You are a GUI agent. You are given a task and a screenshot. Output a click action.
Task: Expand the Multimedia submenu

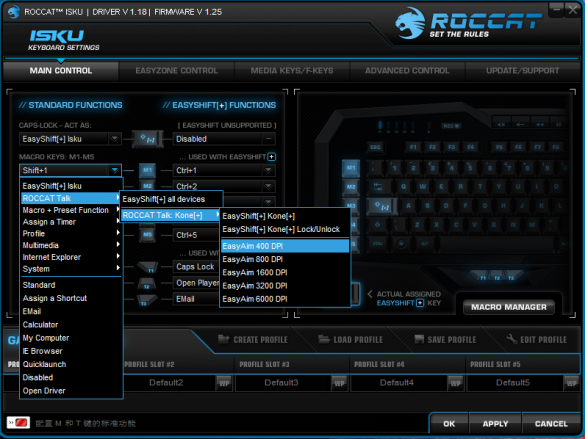[x=71, y=245]
